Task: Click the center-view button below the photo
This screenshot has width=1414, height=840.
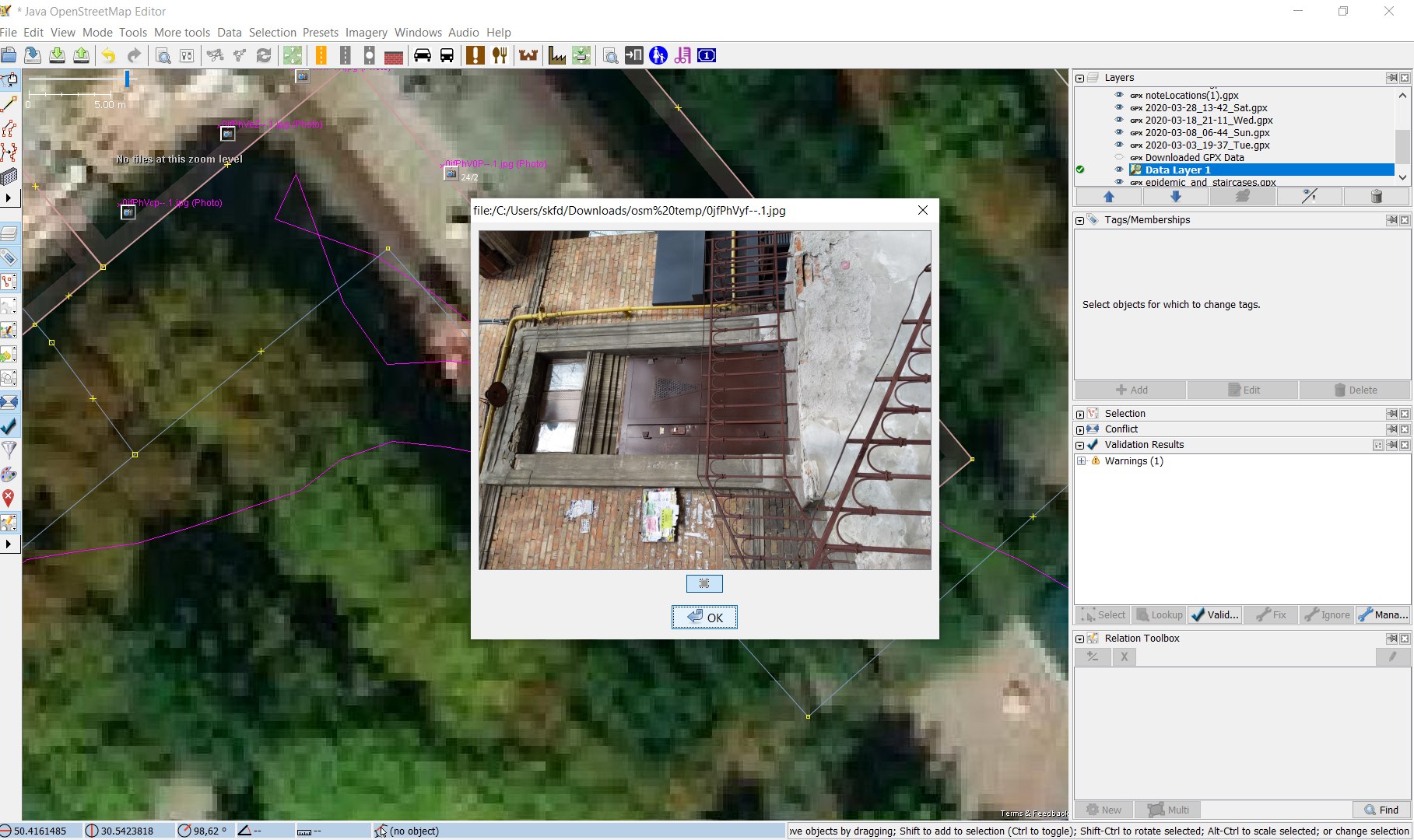Action: pyautogui.click(x=704, y=583)
